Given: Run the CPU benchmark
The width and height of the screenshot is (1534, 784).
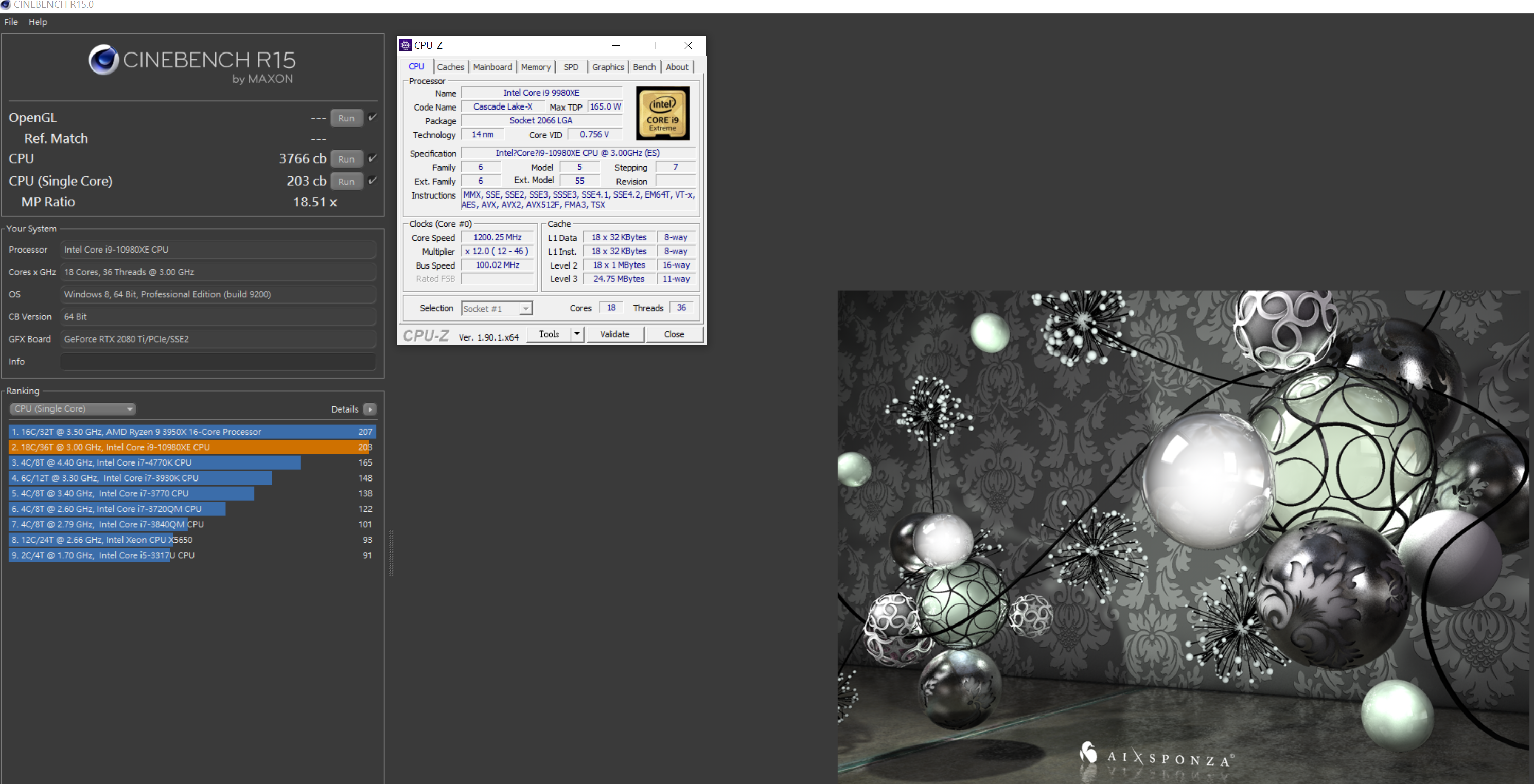Looking at the screenshot, I should point(347,159).
